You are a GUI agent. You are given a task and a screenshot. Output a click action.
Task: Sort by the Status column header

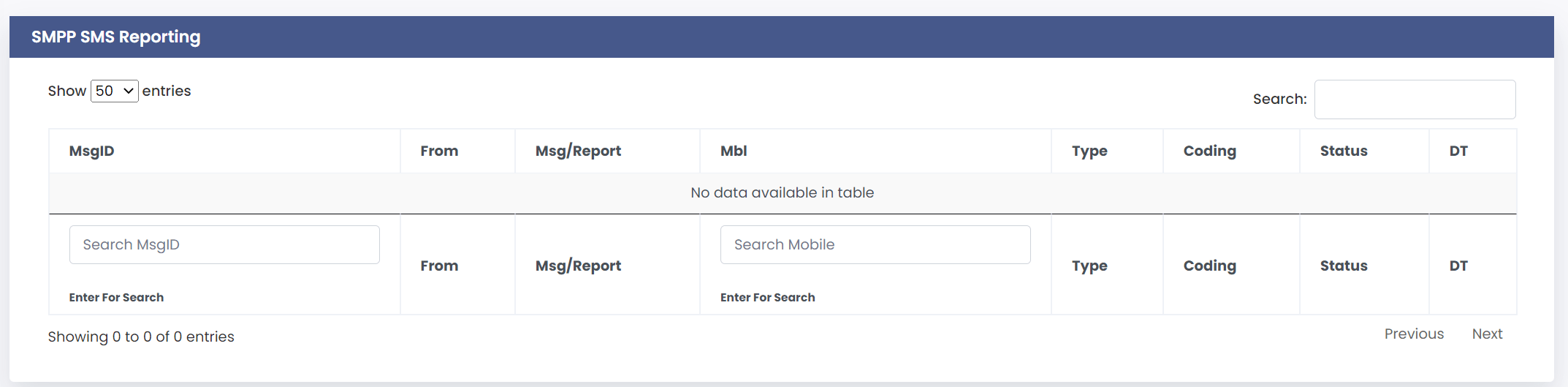1364,151
